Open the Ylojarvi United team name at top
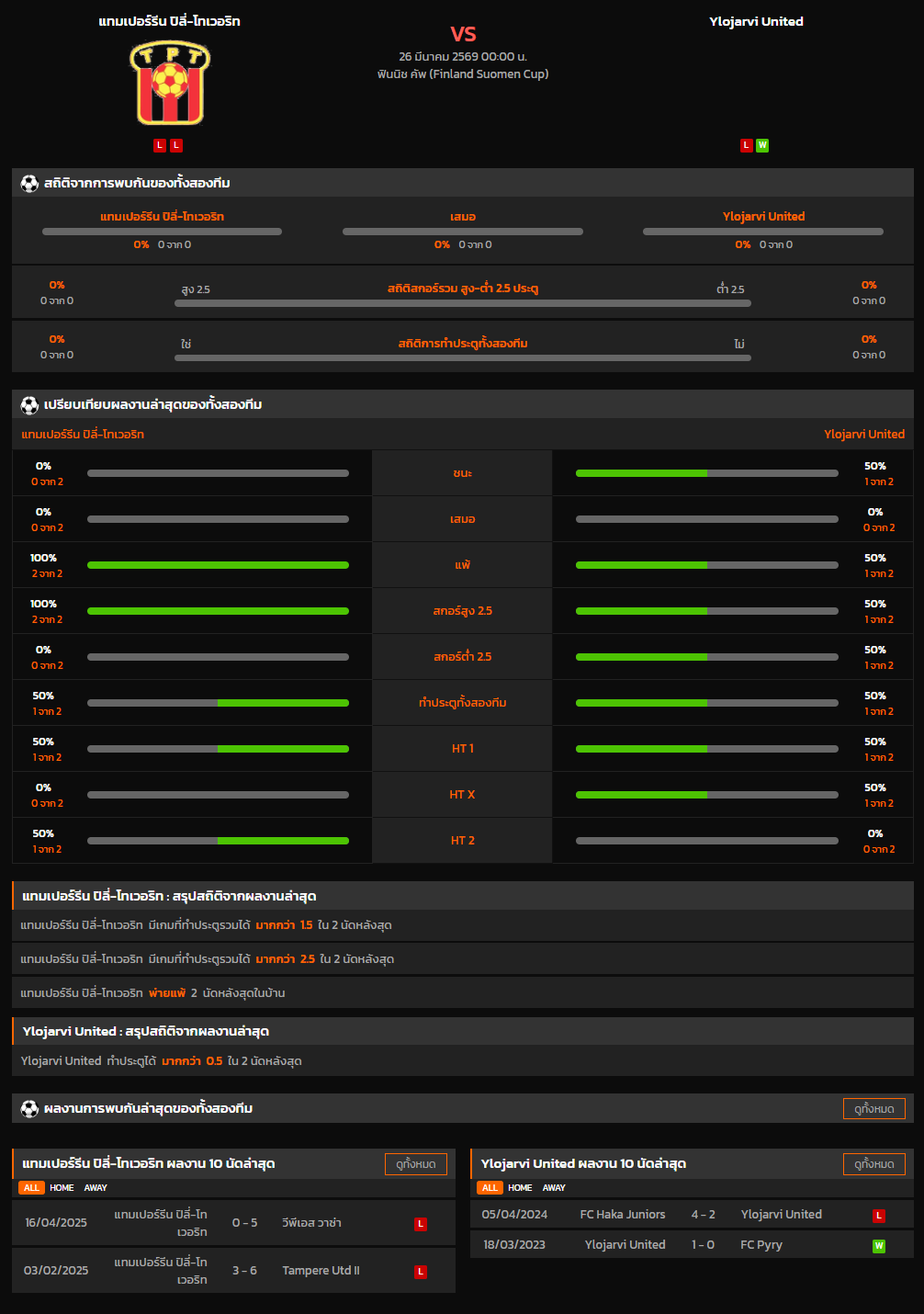This screenshot has height=1314, width=924. tap(756, 21)
